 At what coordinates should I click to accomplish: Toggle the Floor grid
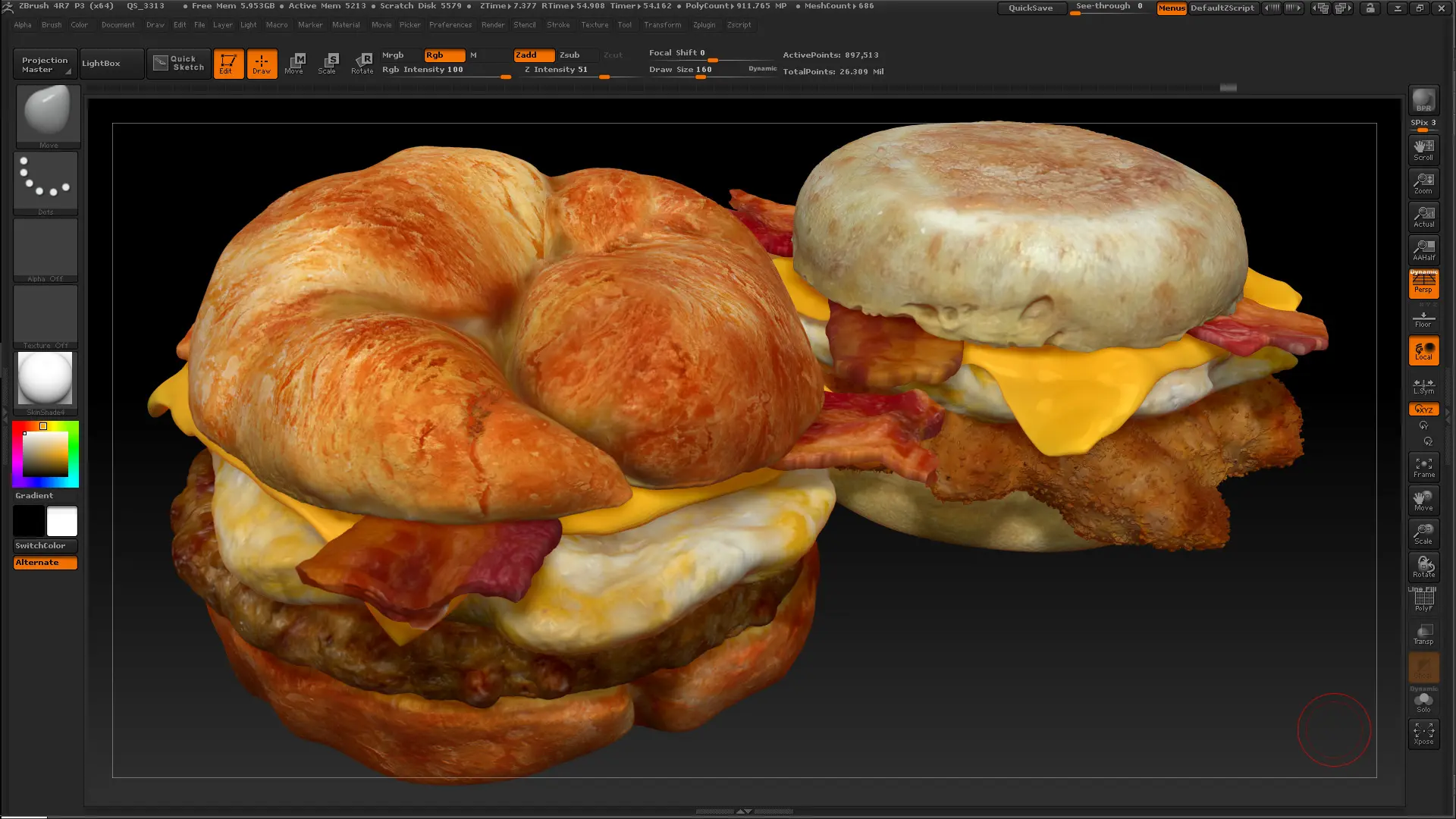[x=1423, y=318]
